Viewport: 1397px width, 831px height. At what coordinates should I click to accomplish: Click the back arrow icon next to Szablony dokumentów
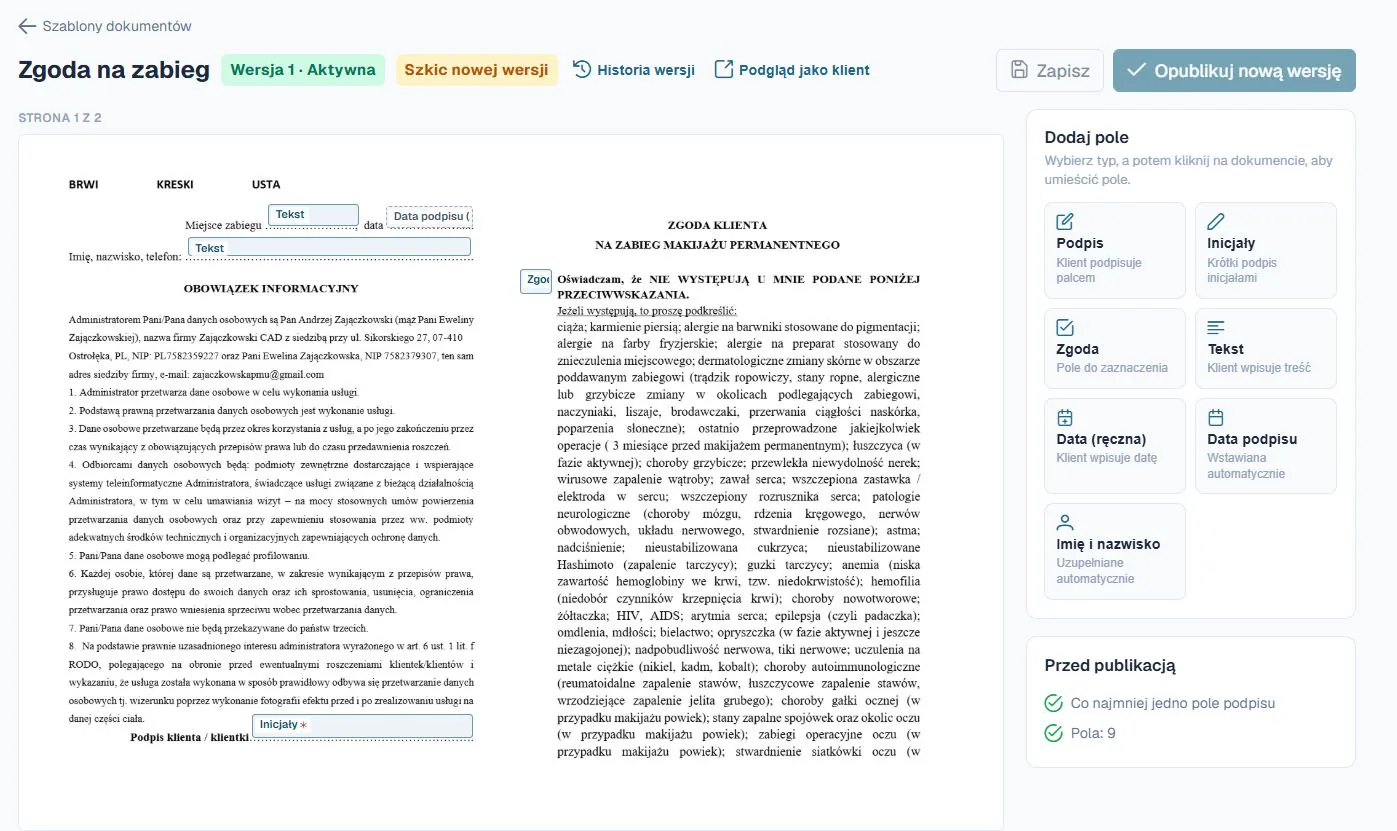tap(27, 26)
